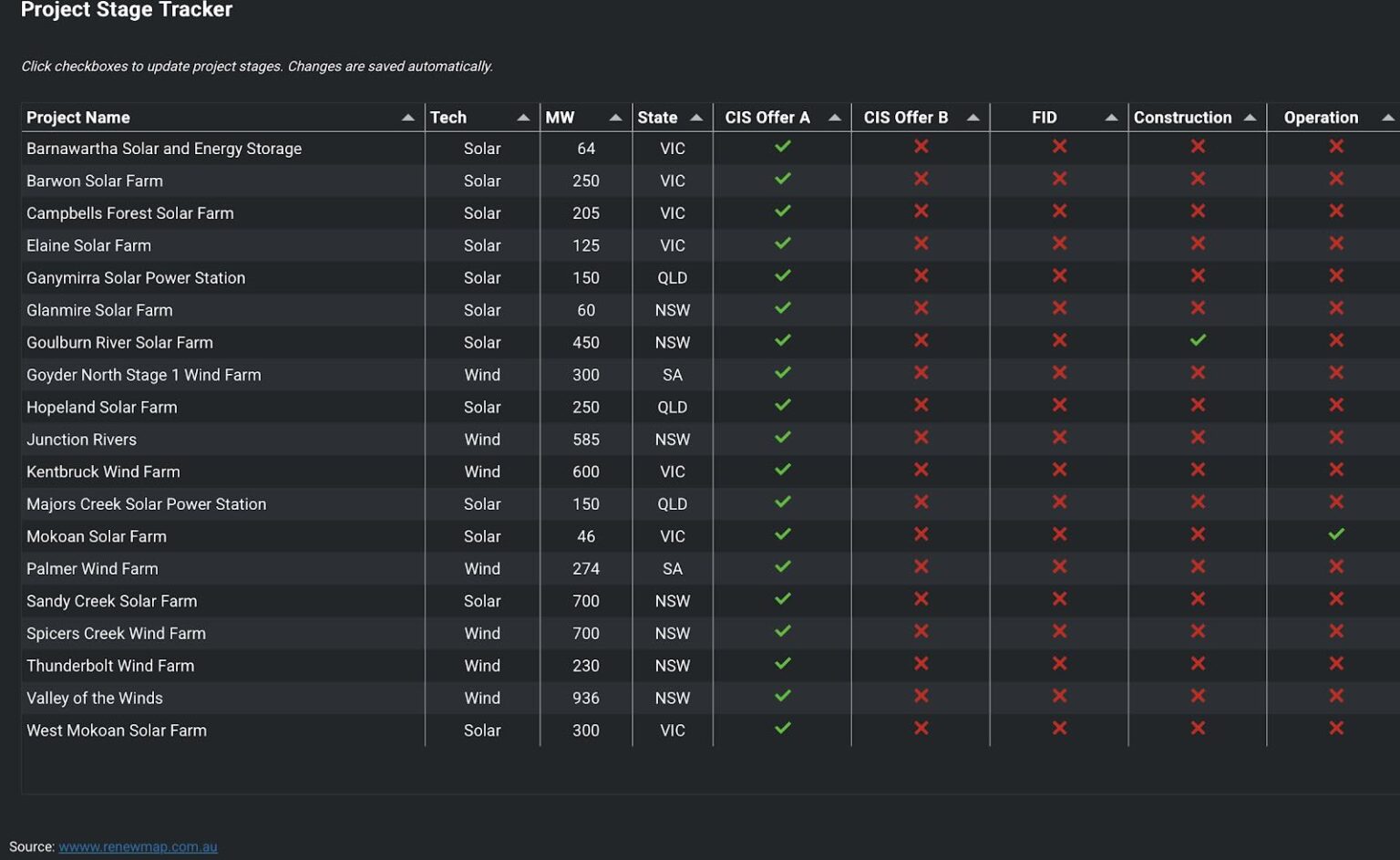The image size is (1400, 860).
Task: Sort by Construction column arrow
Action: tap(1250, 118)
